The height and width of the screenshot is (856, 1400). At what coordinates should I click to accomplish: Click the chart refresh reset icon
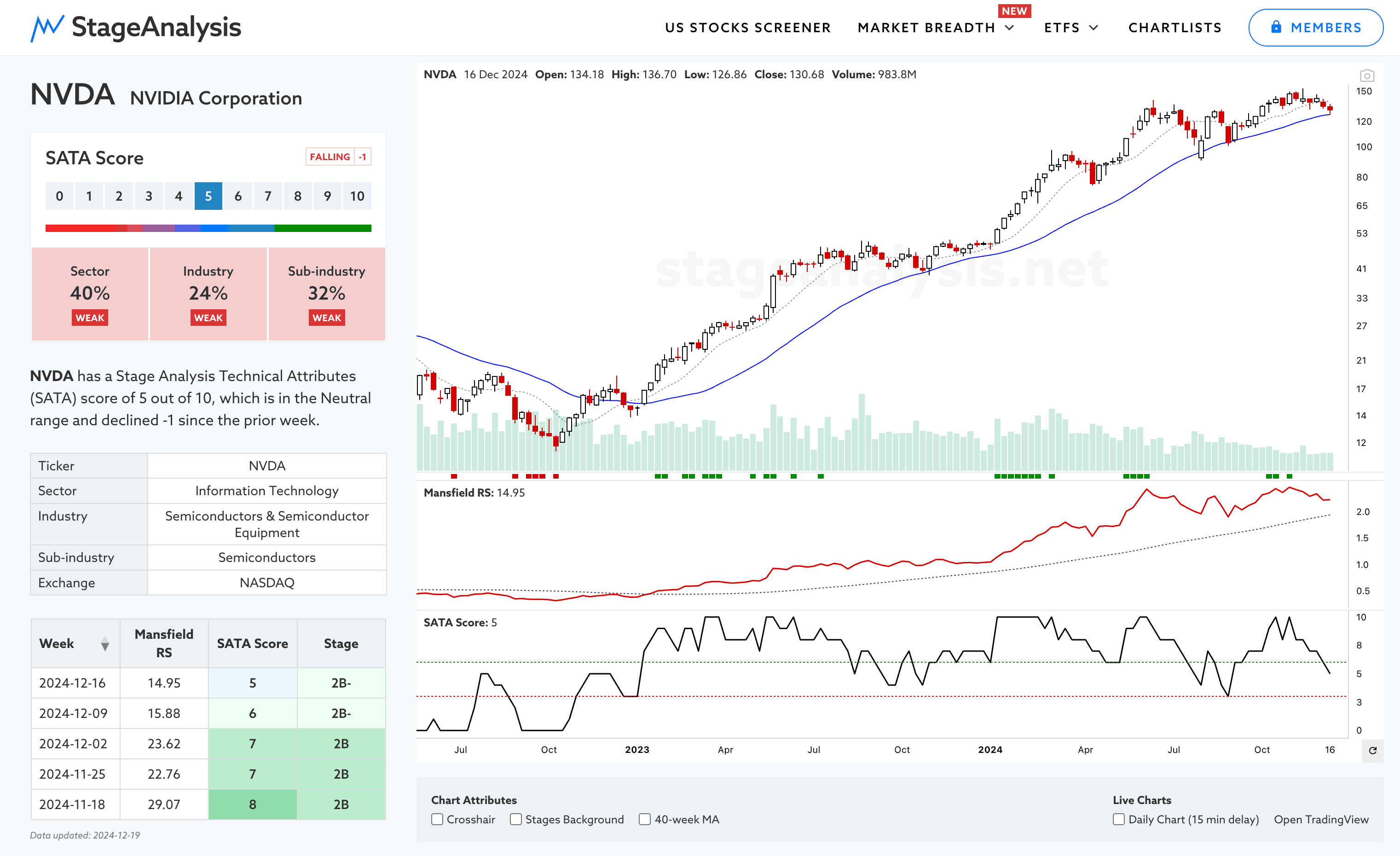[1372, 750]
